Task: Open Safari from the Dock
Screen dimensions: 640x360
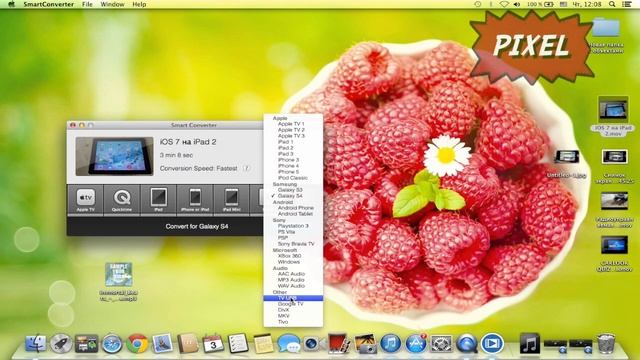Action: 112,343
